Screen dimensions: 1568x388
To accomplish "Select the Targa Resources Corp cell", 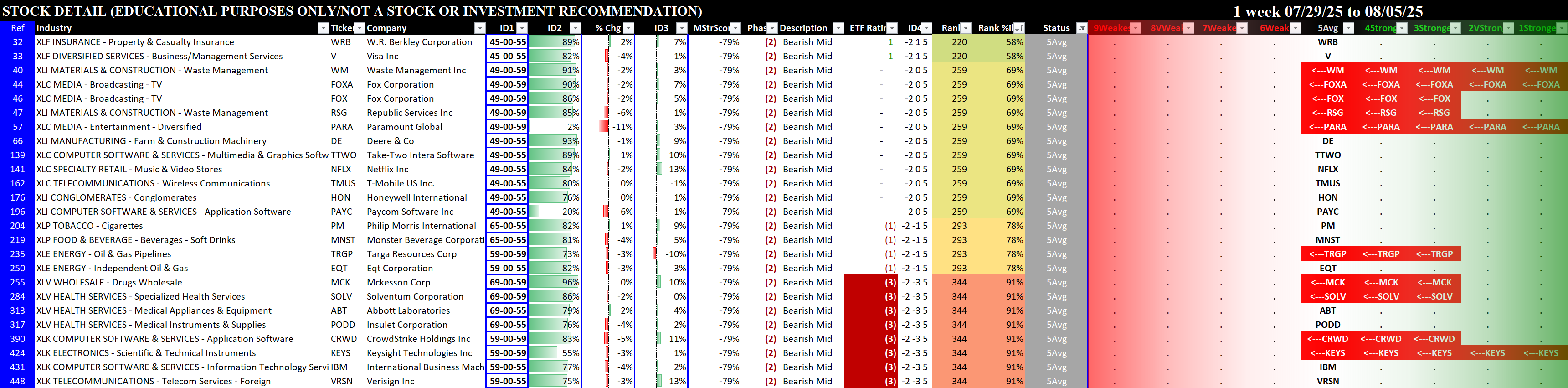I will pos(426,254).
